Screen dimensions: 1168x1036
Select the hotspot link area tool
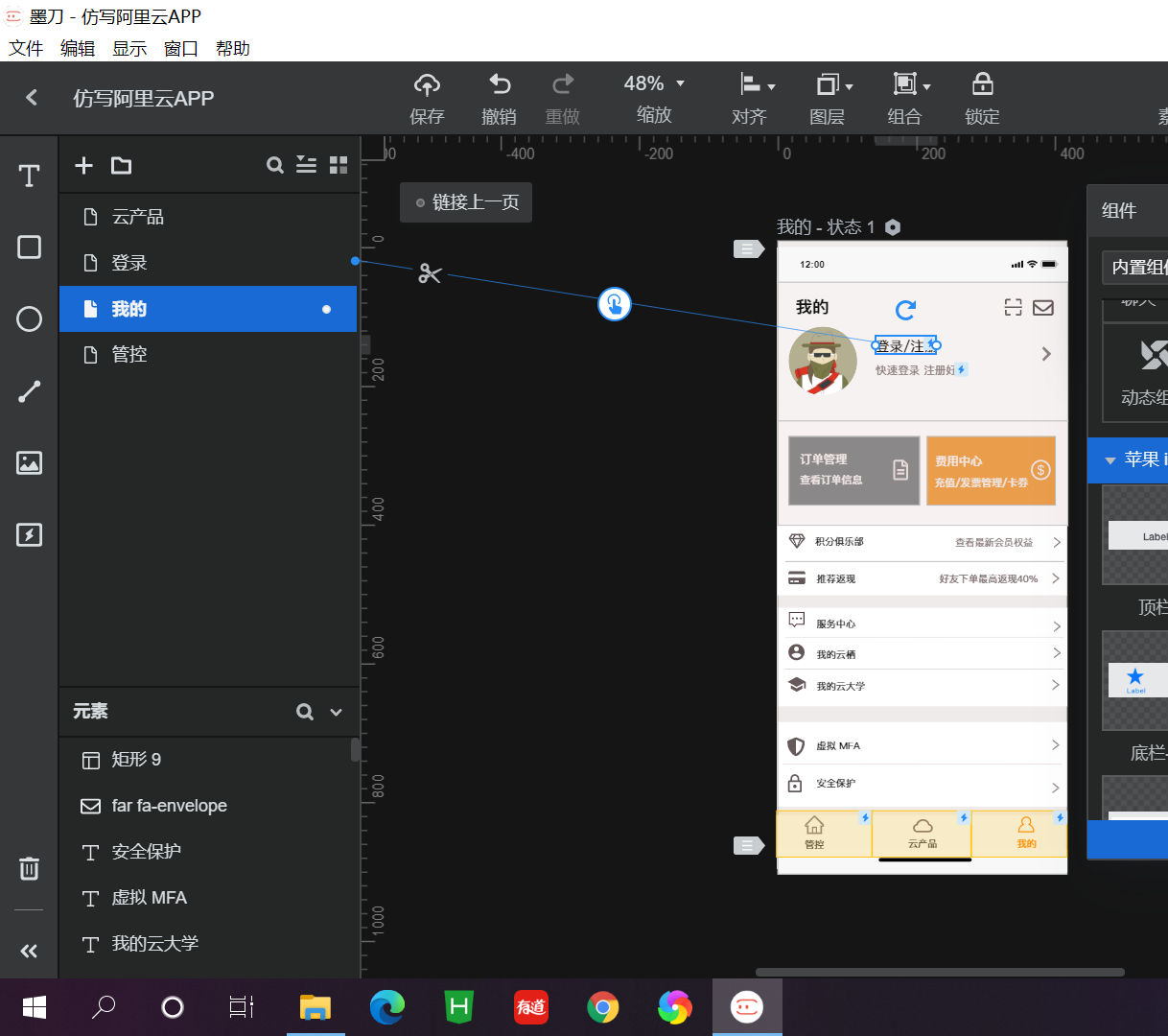[30, 534]
